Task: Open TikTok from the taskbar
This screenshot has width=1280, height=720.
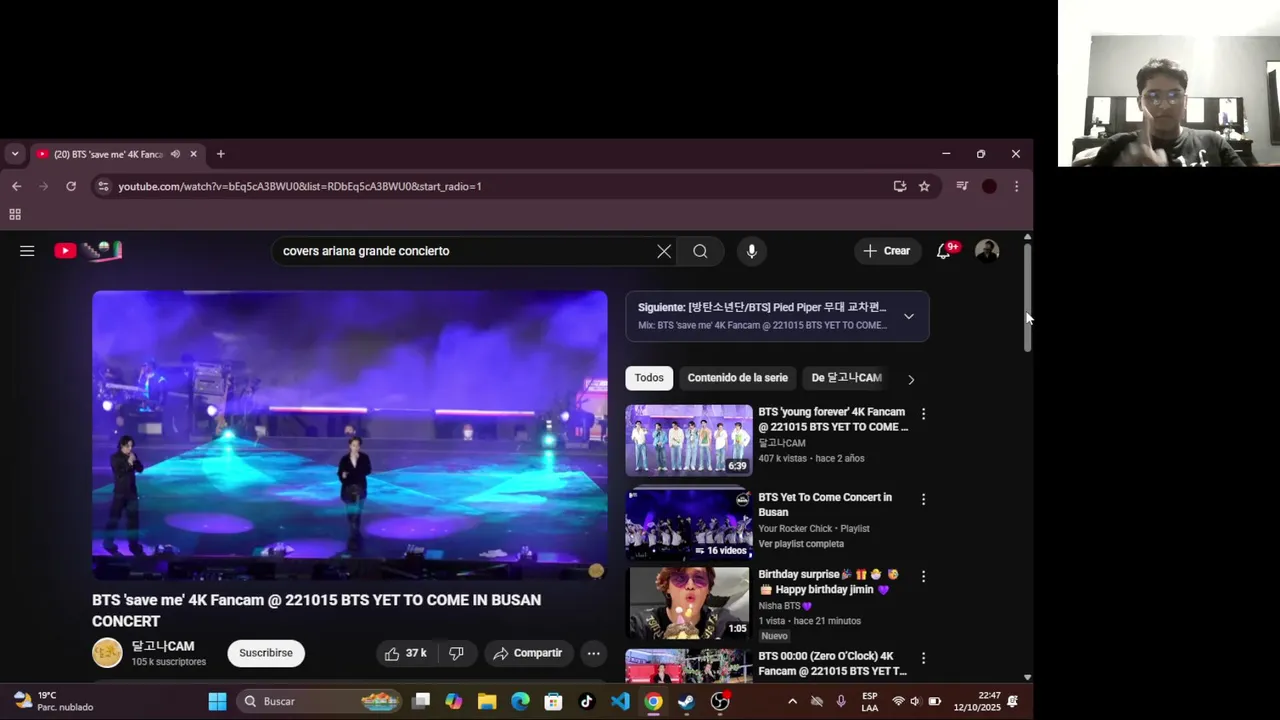Action: (587, 701)
